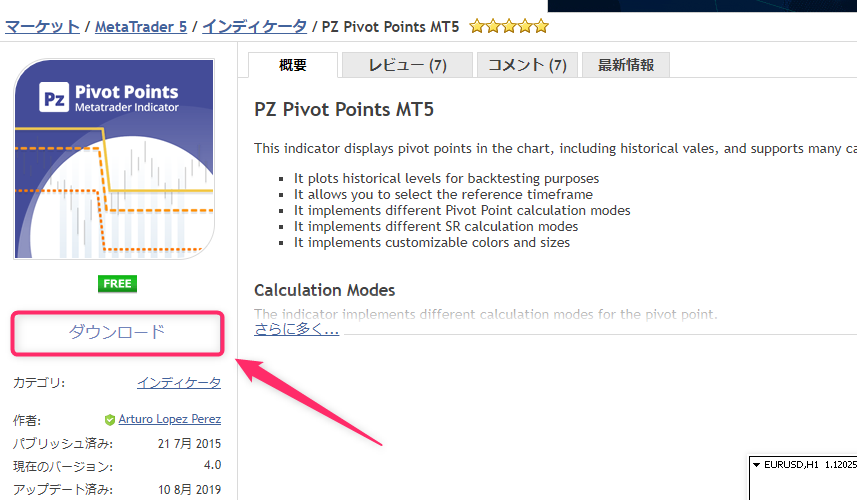Click 'It implements customizable colors and sizes'
Viewport: 857px width, 500px height.
[x=432, y=243]
